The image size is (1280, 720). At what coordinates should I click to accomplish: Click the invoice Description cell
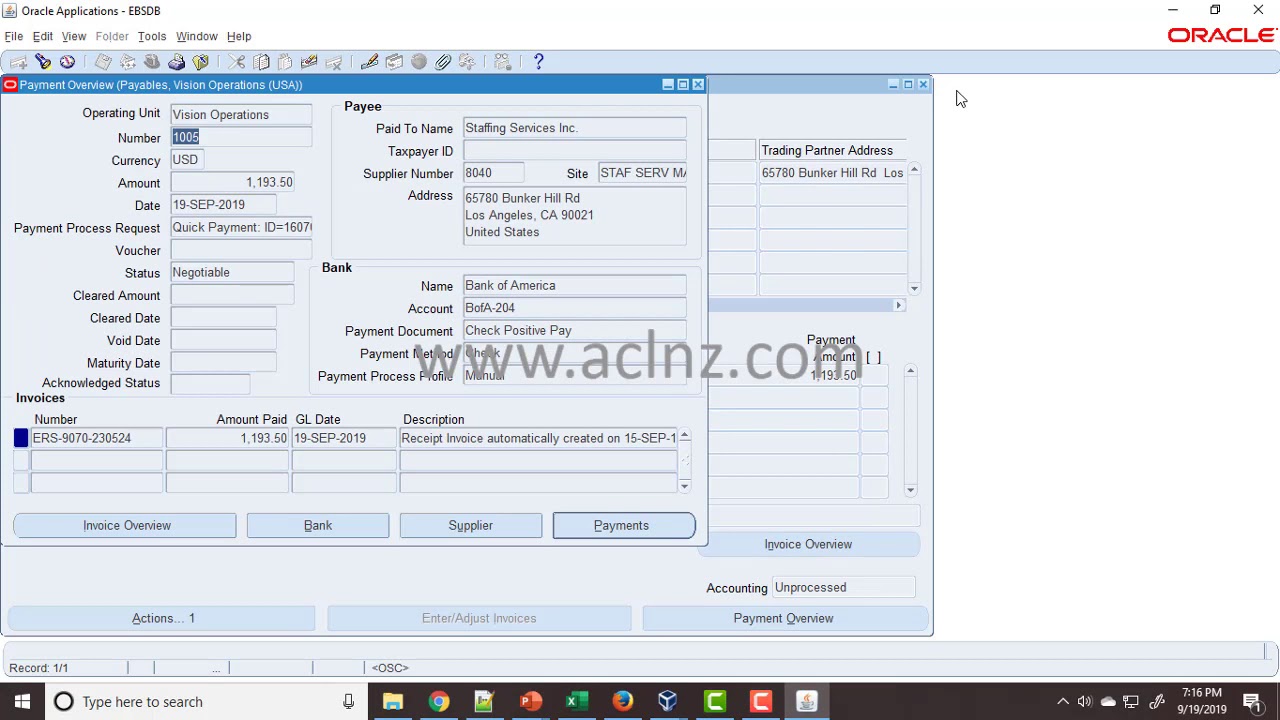539,438
